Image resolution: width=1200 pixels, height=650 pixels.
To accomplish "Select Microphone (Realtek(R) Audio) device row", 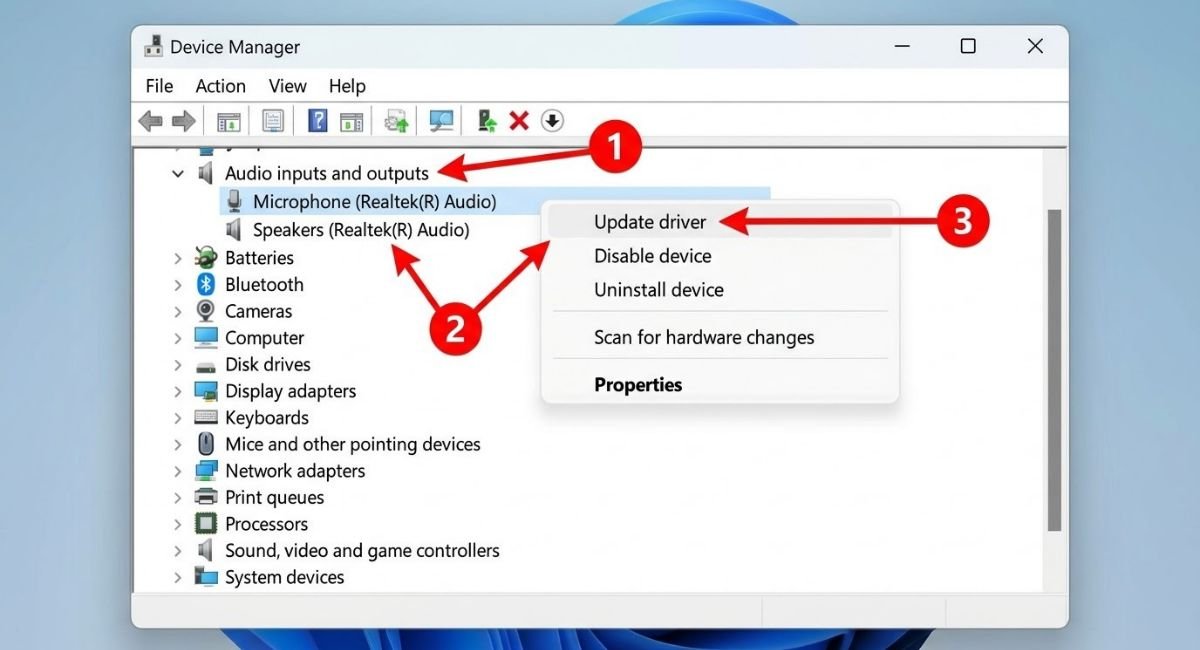I will point(374,201).
